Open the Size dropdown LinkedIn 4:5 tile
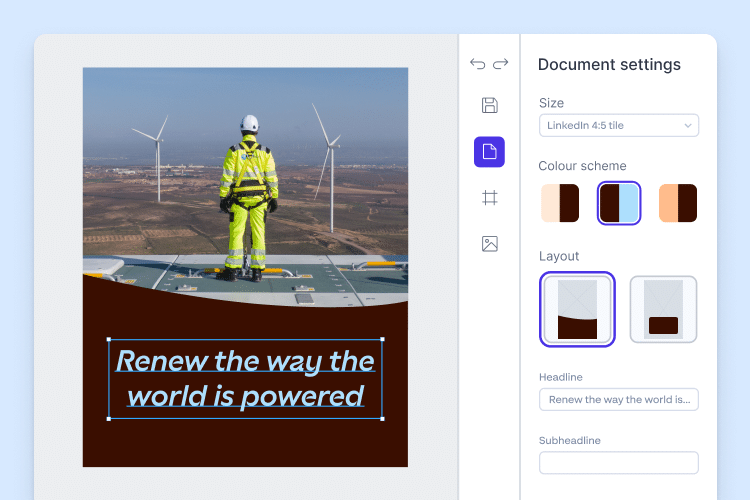This screenshot has height=500, width=750. tap(618, 125)
